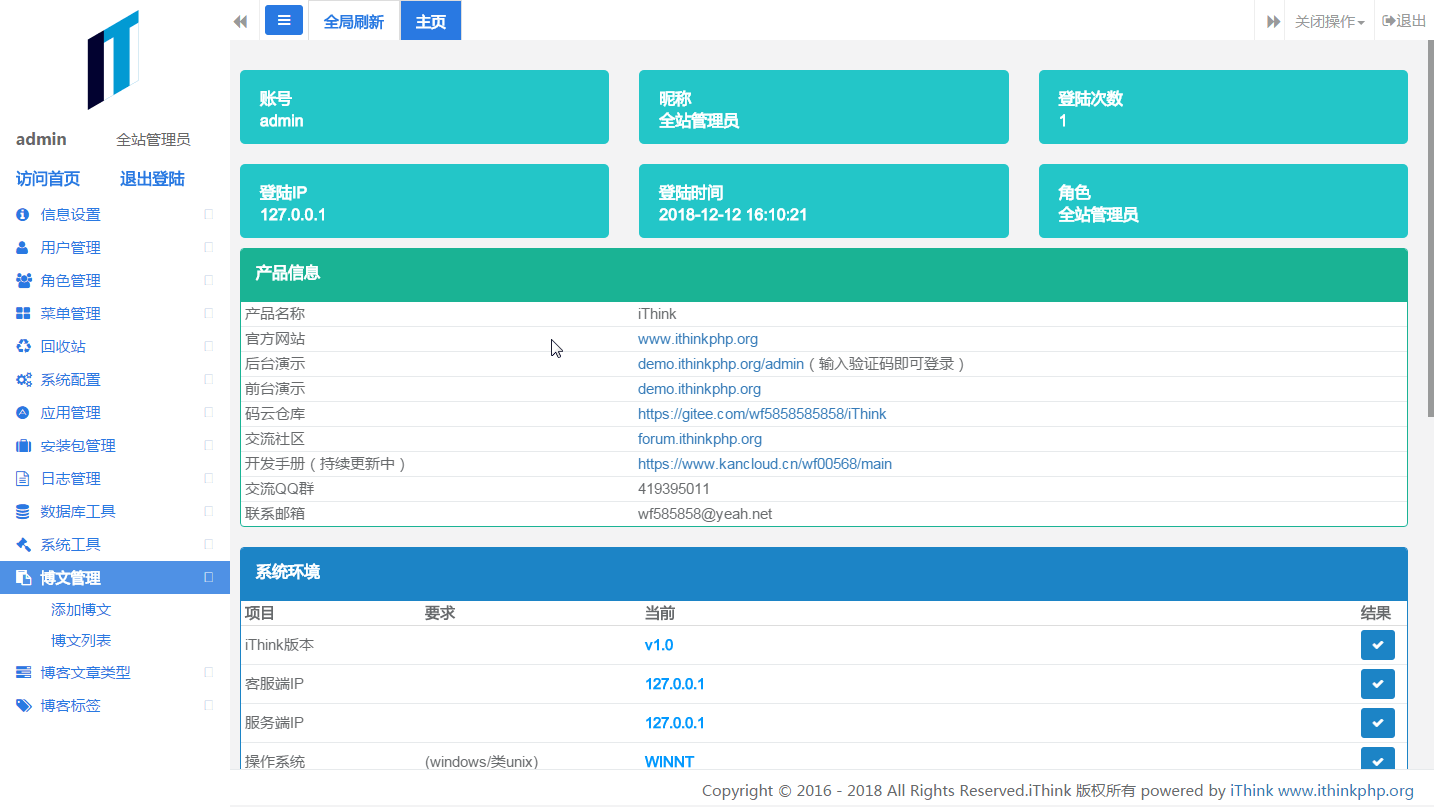The image size is (1434, 807).
Task: Click the tags icon beside 博客标签
Action: click(x=23, y=706)
